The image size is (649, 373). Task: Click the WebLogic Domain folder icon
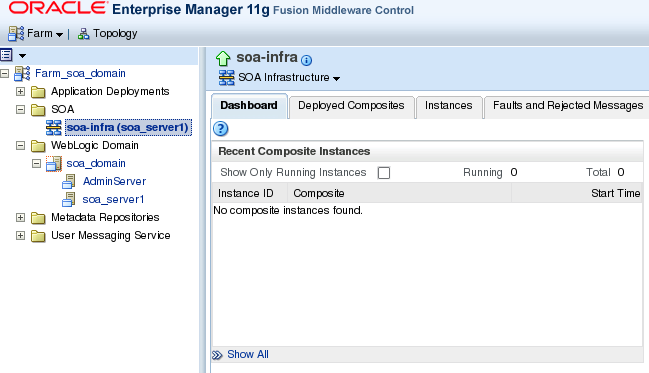[x=38, y=146]
